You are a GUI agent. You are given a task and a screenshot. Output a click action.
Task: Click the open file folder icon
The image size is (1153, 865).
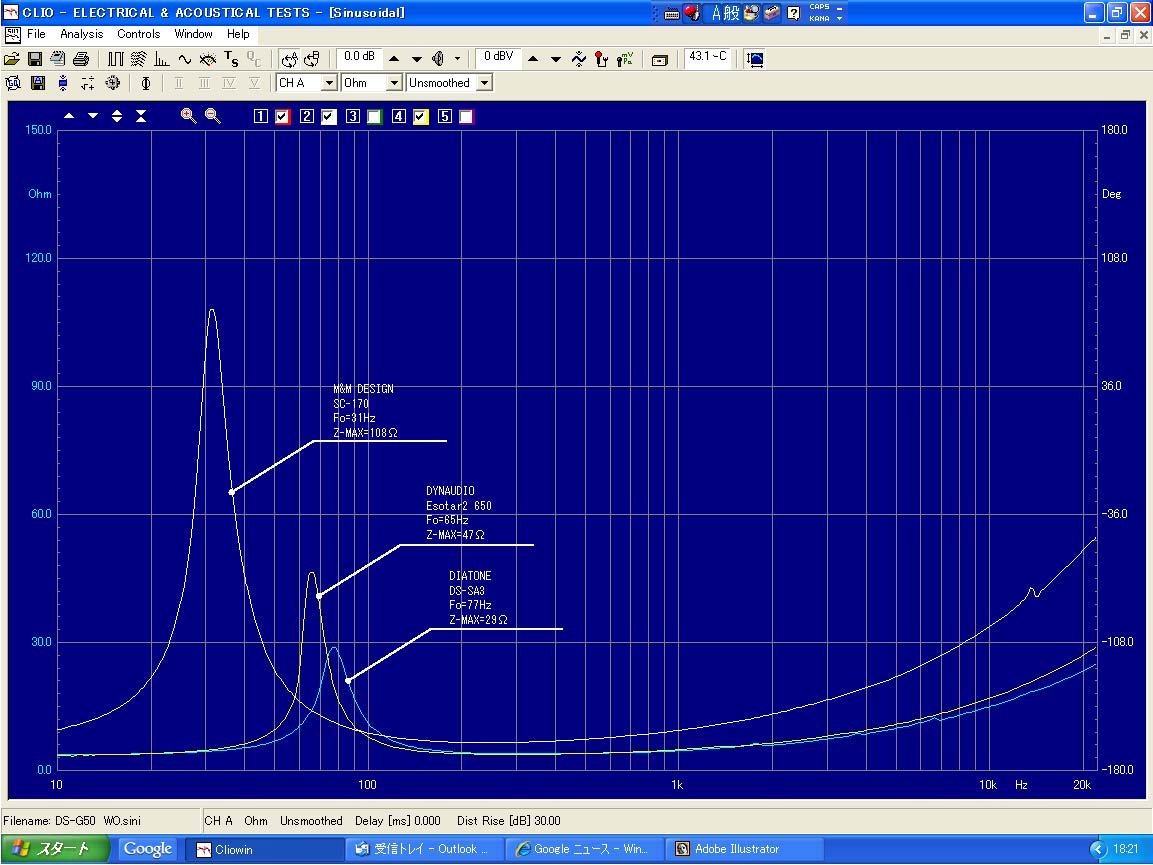[12, 59]
